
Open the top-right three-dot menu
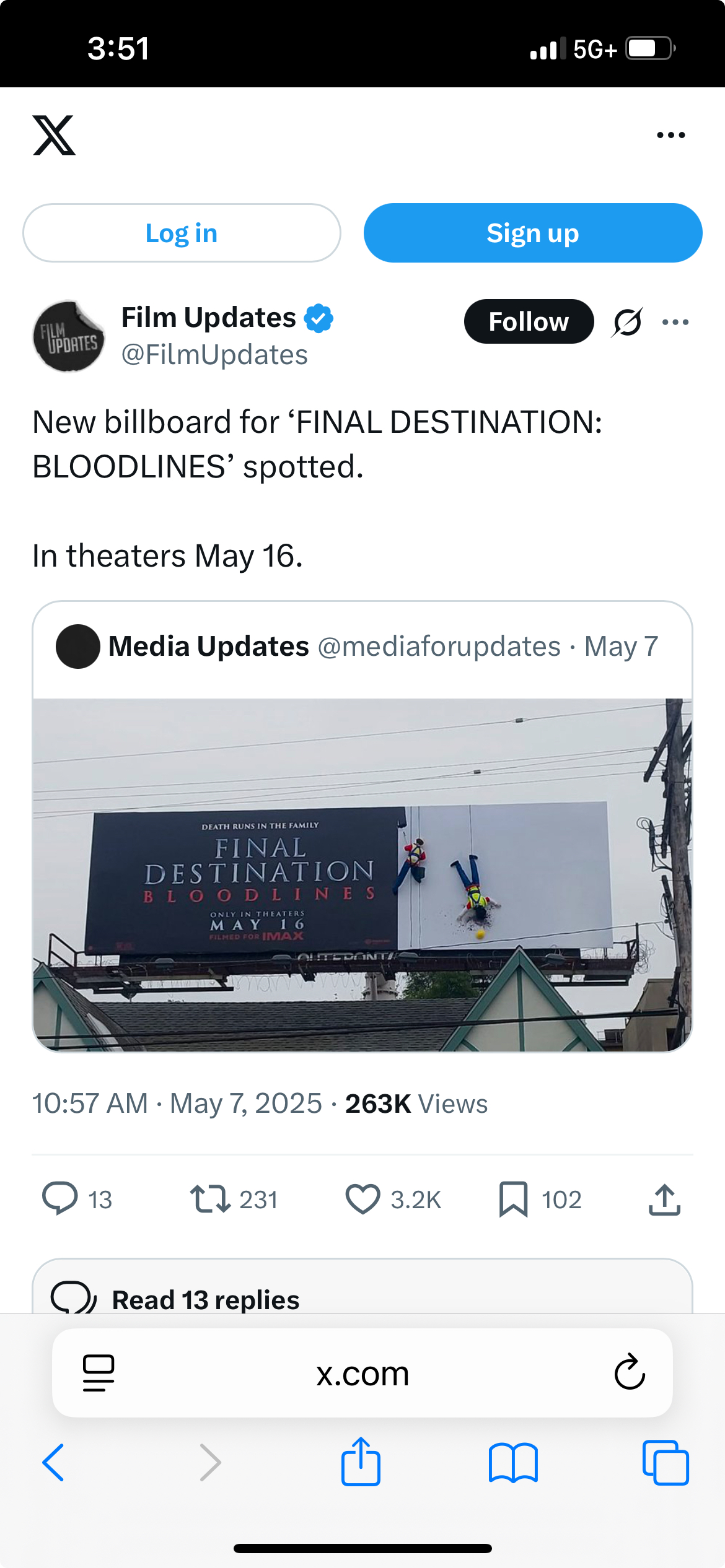tap(670, 135)
